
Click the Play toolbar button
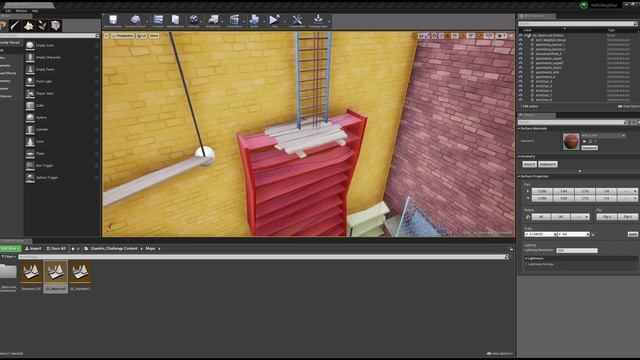[274, 20]
